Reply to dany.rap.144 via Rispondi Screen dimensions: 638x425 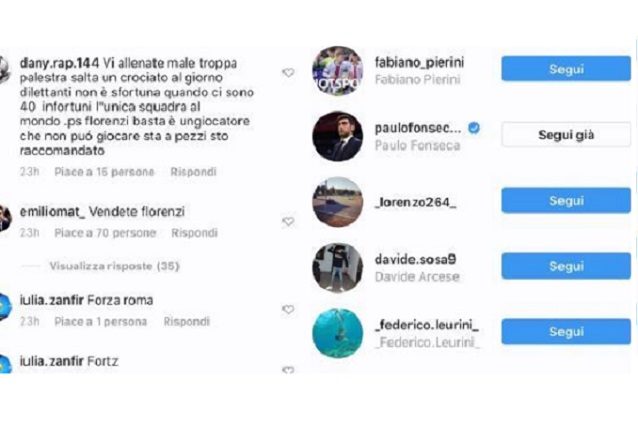[x=193, y=172]
